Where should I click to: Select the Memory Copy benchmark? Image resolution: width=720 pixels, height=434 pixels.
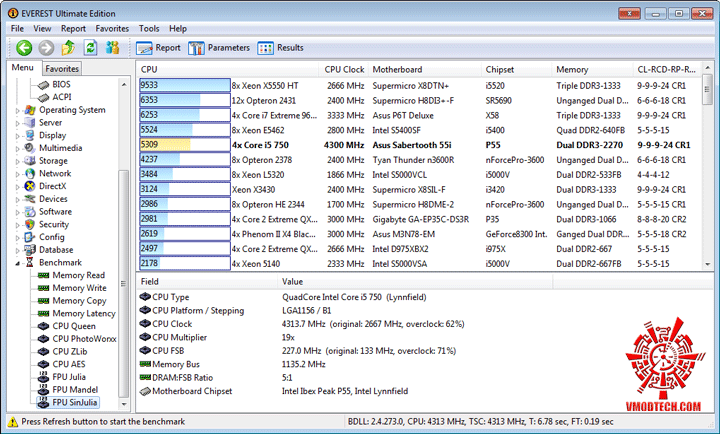point(79,301)
